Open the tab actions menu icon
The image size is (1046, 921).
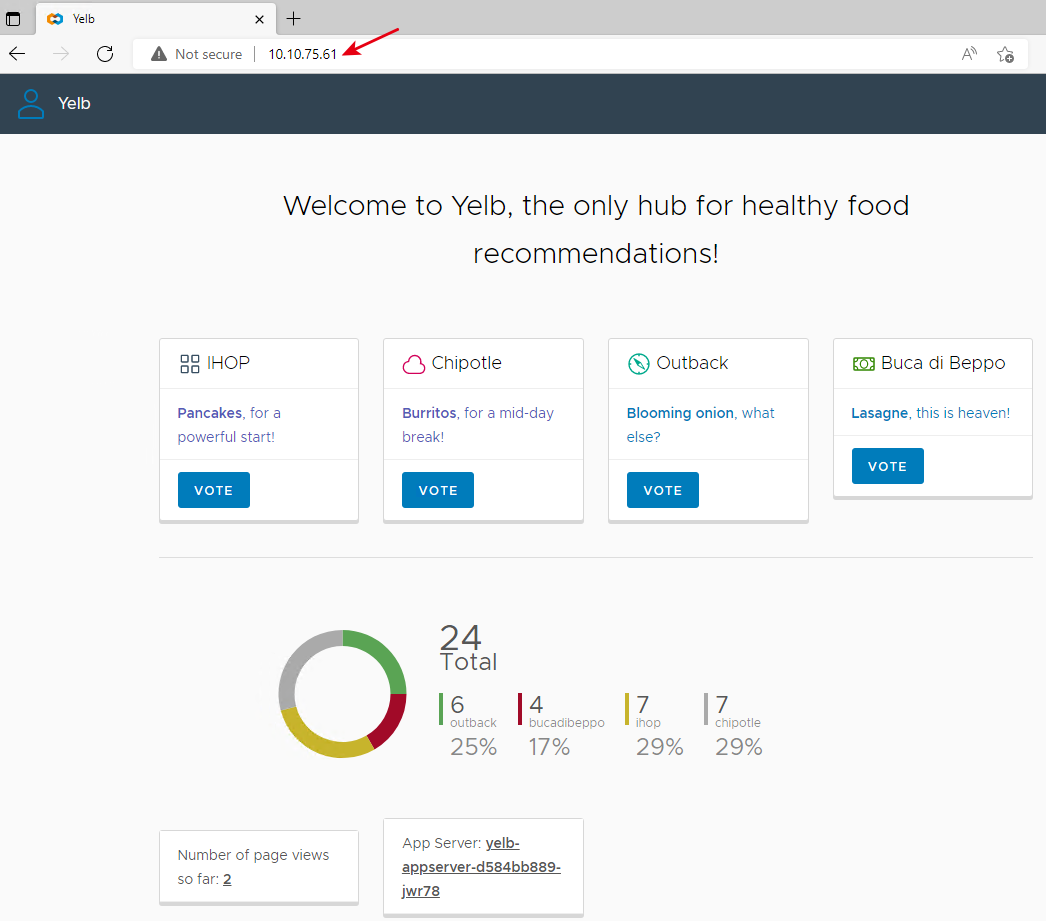[13, 19]
